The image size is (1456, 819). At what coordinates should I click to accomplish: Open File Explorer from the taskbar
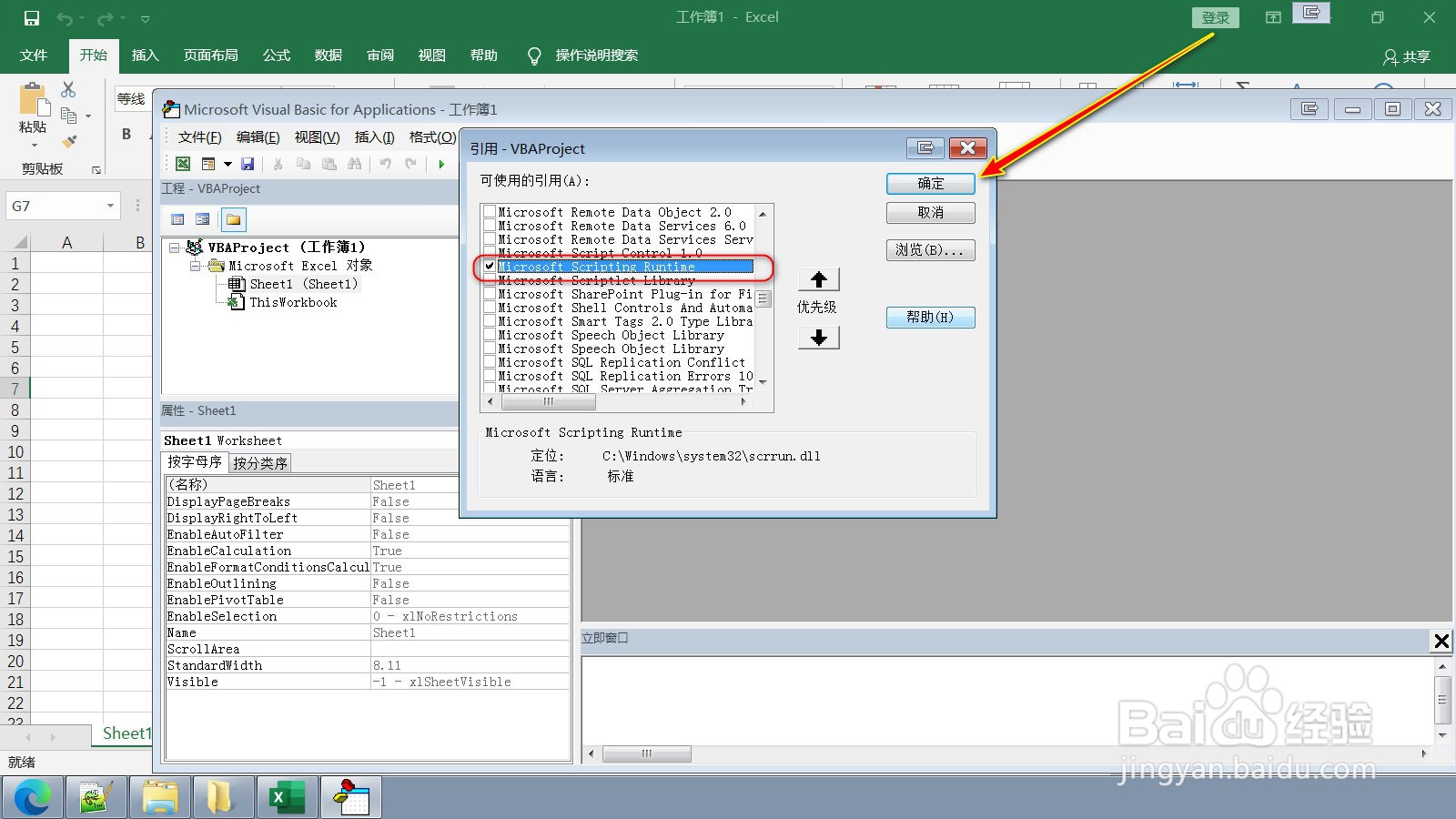coord(159,798)
